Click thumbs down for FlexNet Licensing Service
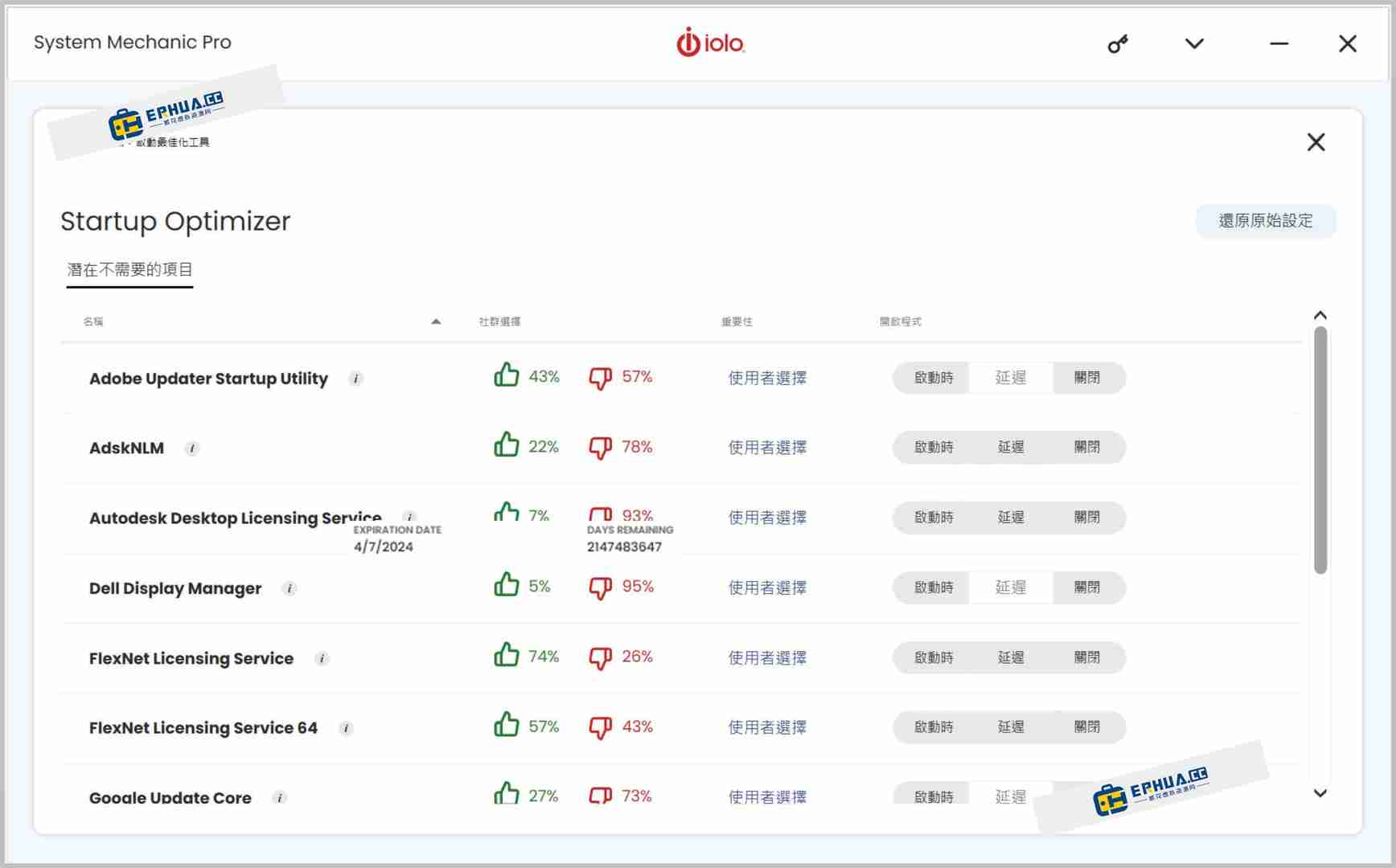 coord(600,657)
